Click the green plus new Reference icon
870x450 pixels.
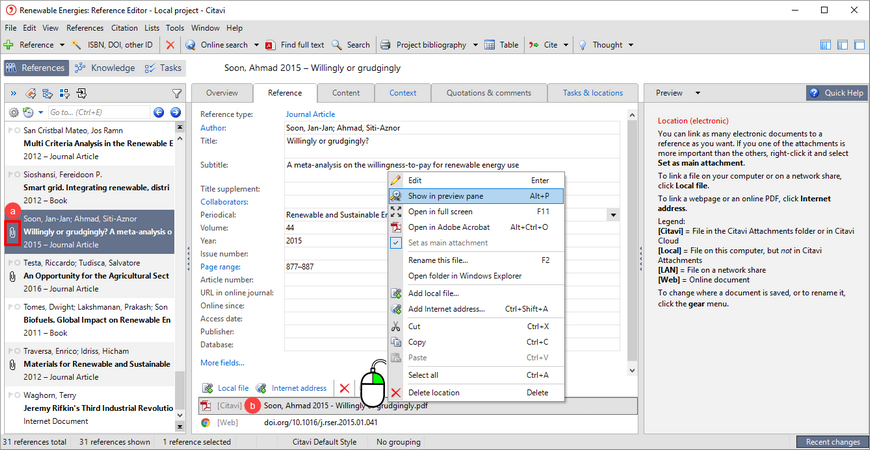(8, 45)
